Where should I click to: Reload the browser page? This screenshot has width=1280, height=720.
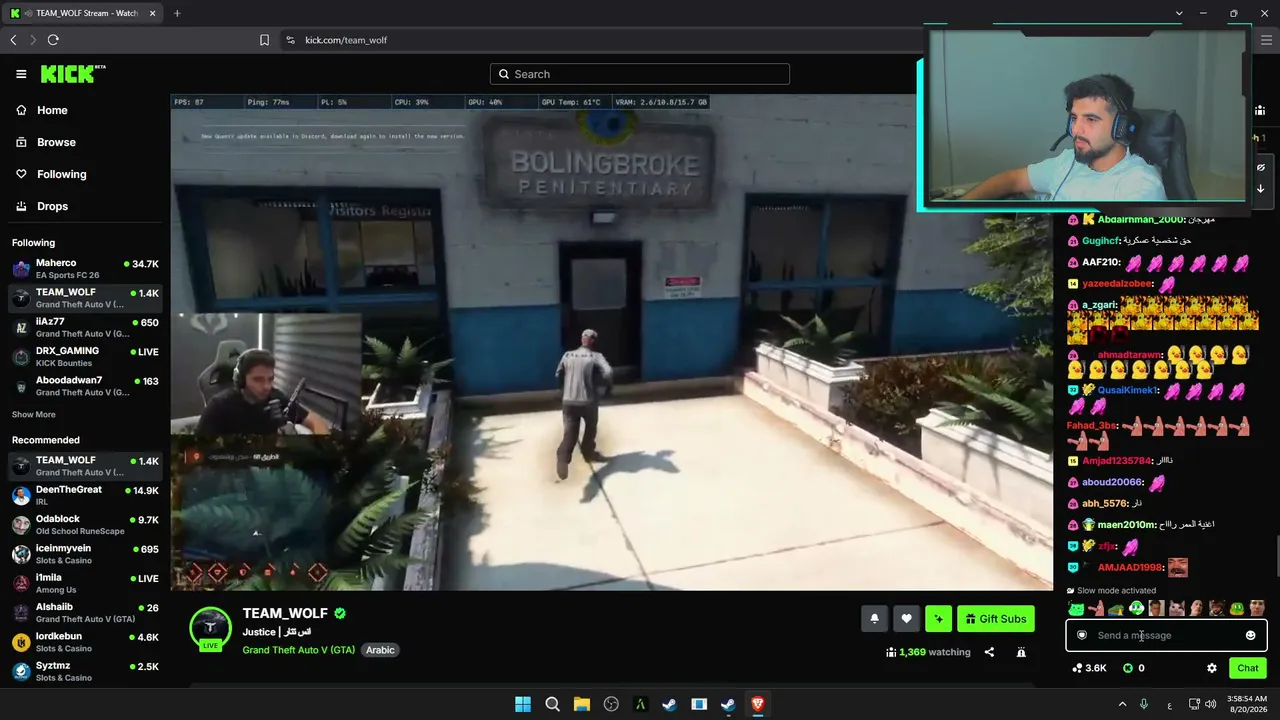53,40
